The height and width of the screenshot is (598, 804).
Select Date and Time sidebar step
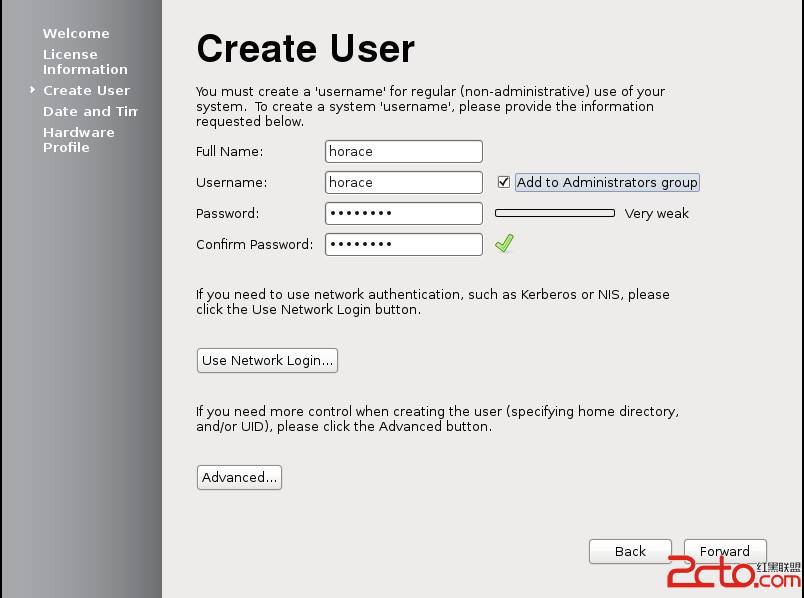click(x=91, y=111)
